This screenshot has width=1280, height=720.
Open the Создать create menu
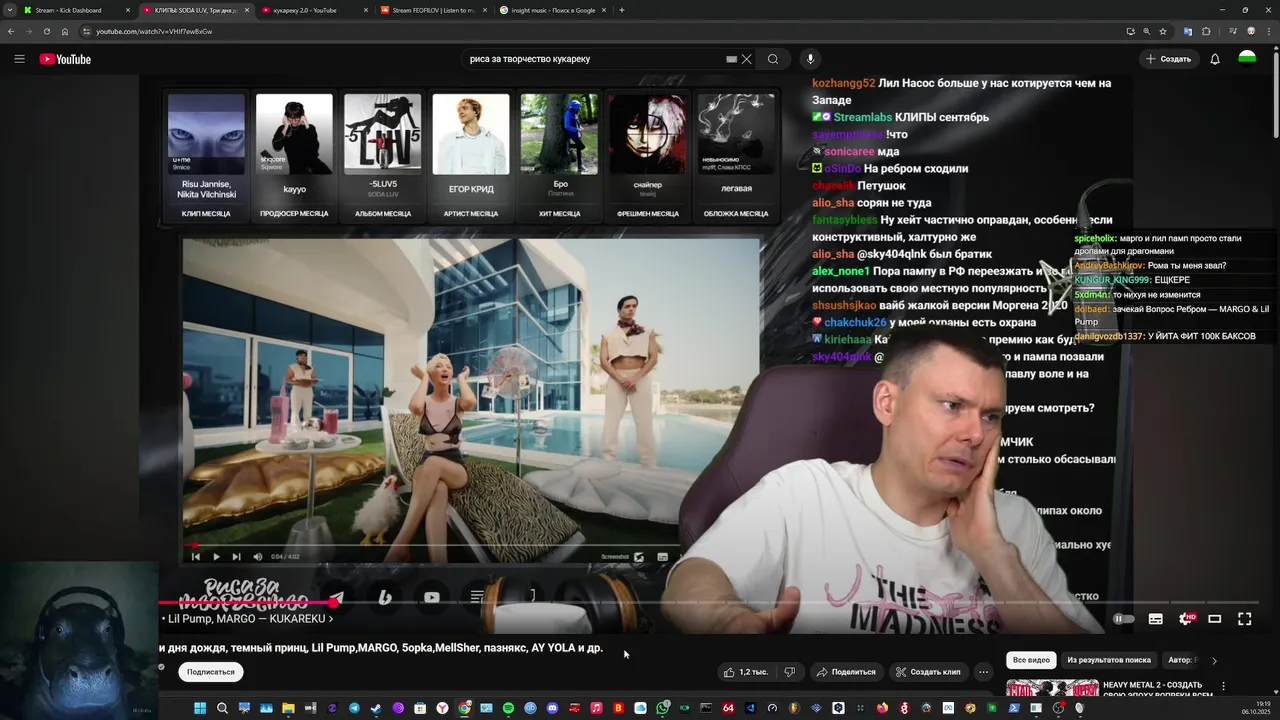point(1169,59)
